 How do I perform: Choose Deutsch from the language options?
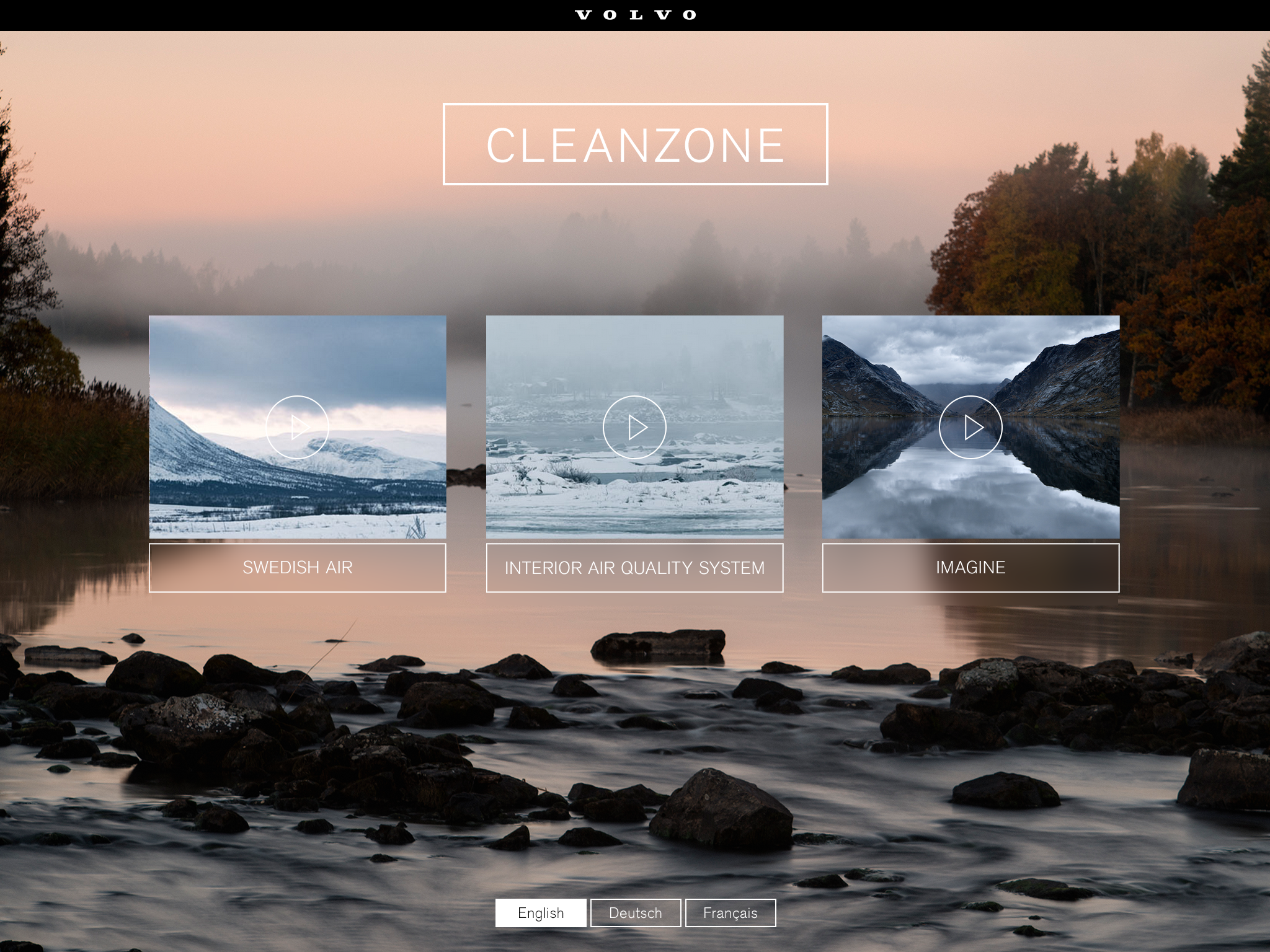(635, 913)
